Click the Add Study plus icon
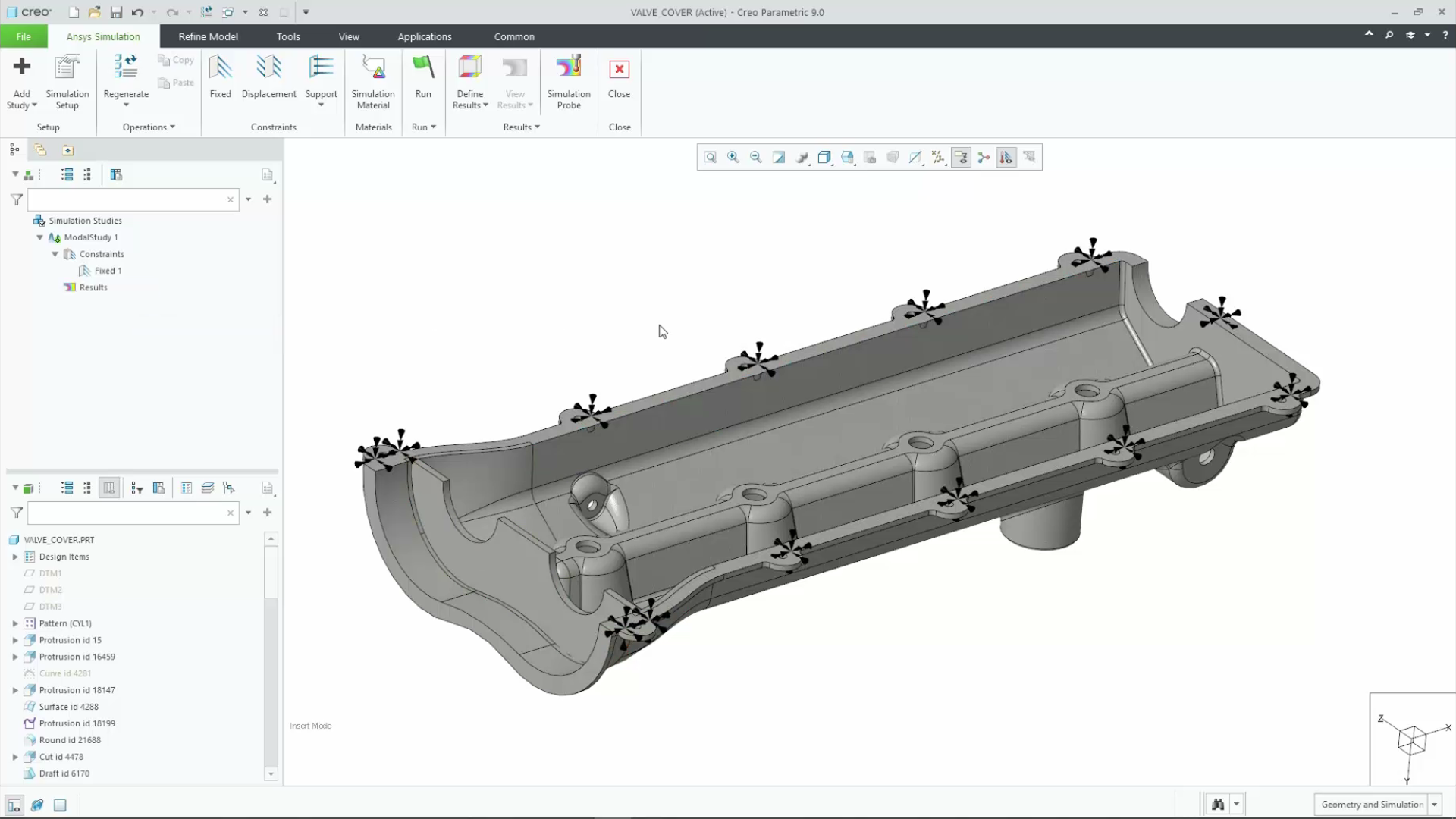Image resolution: width=1456 pixels, height=819 pixels. [x=21, y=67]
